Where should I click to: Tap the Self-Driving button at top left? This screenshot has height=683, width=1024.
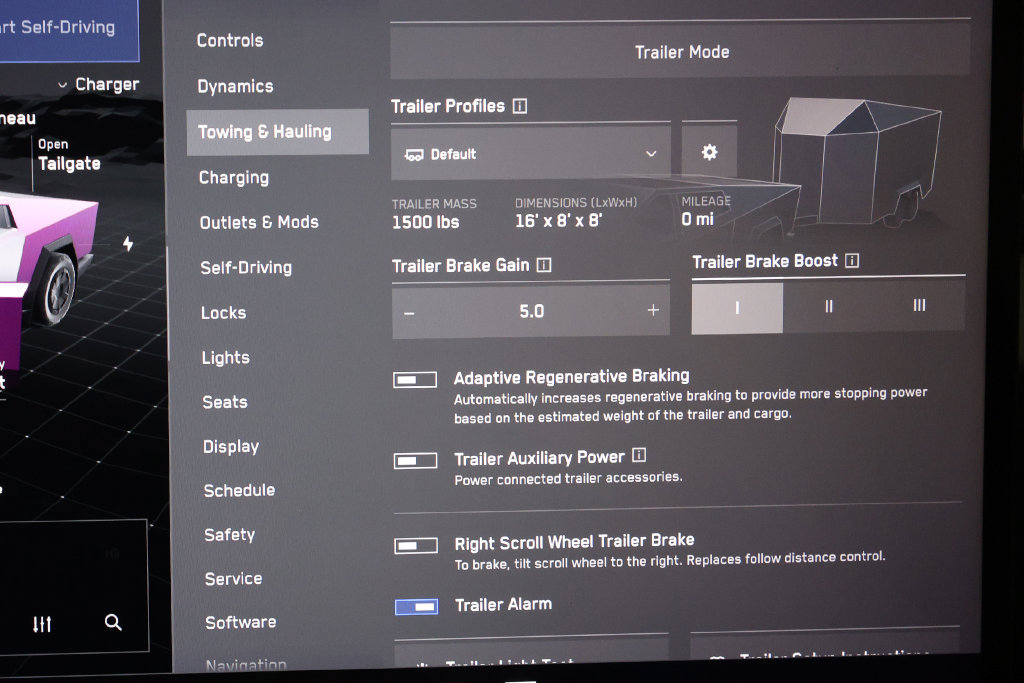69,30
